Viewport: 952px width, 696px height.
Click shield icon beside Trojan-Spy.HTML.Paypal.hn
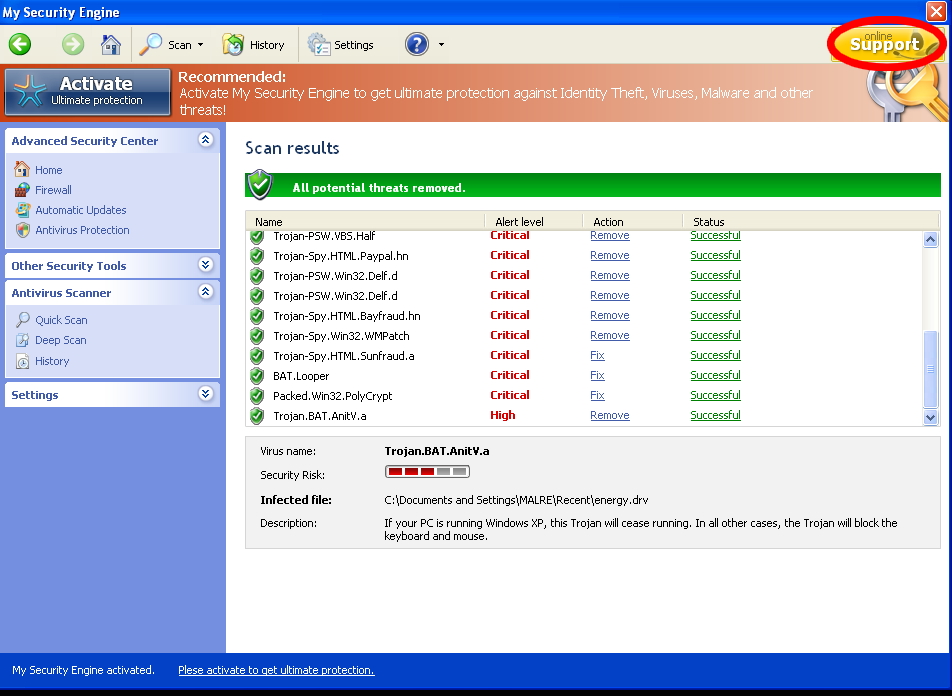click(257, 256)
